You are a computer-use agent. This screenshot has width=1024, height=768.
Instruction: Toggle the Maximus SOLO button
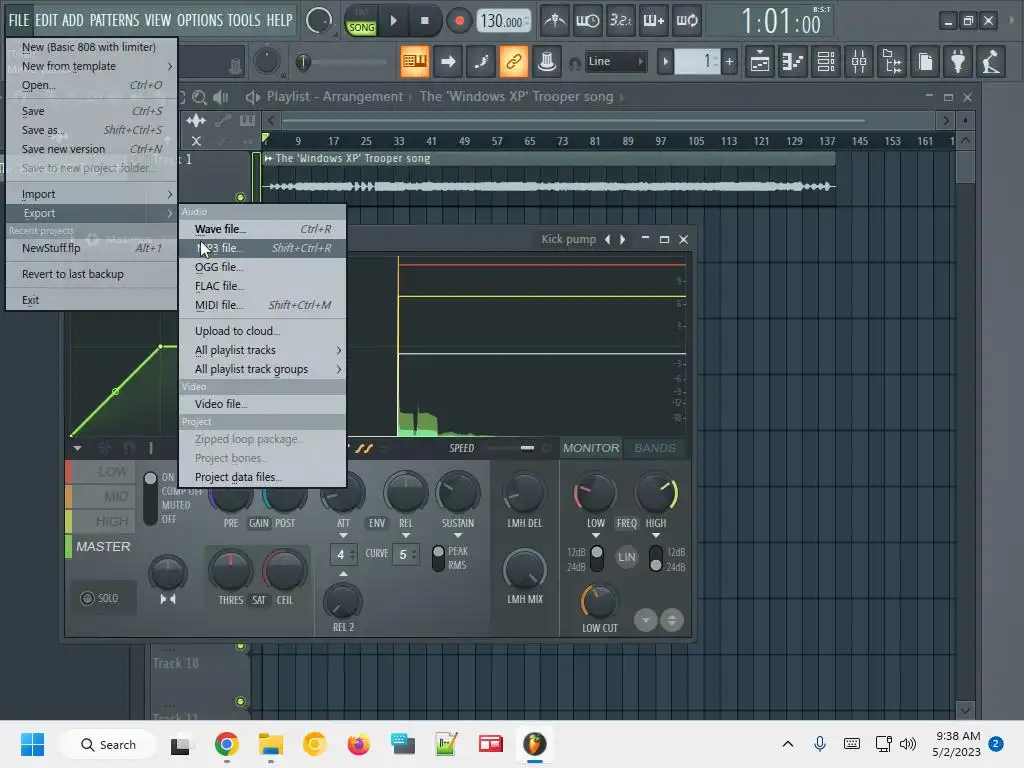coord(99,598)
